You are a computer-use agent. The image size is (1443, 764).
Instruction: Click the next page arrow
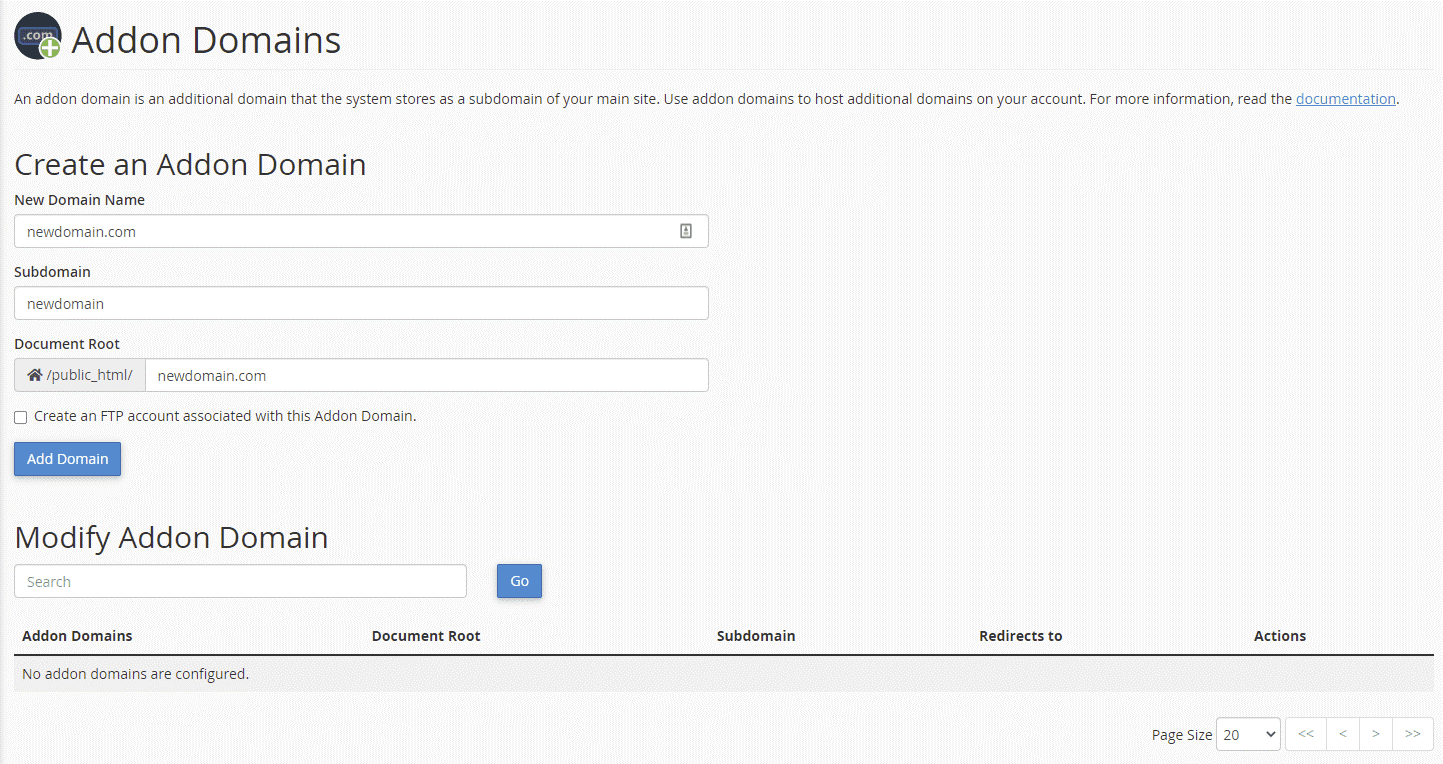[x=1376, y=734]
